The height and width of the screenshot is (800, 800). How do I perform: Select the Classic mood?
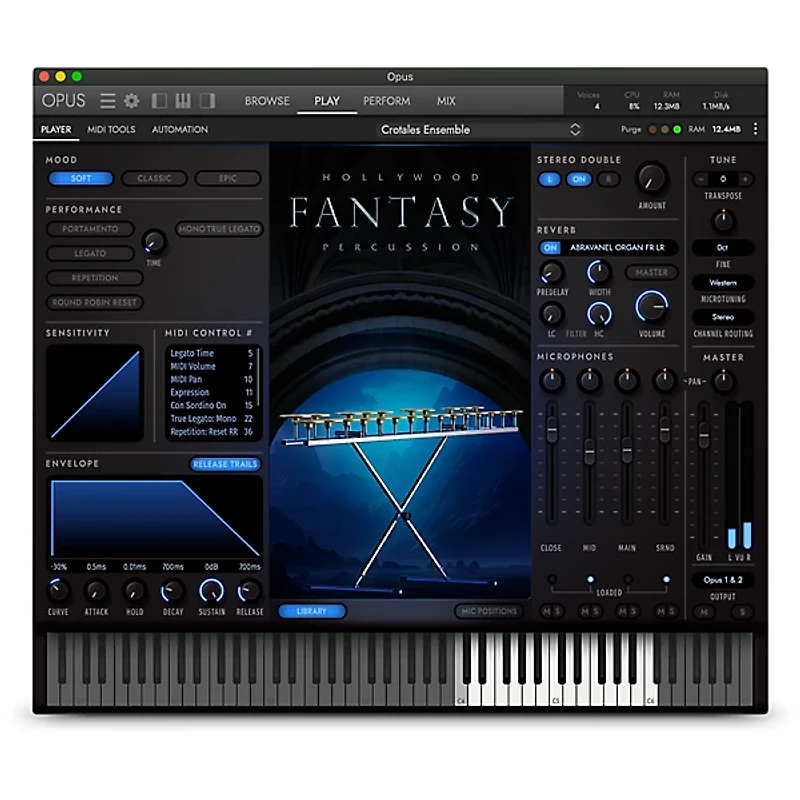pos(154,178)
